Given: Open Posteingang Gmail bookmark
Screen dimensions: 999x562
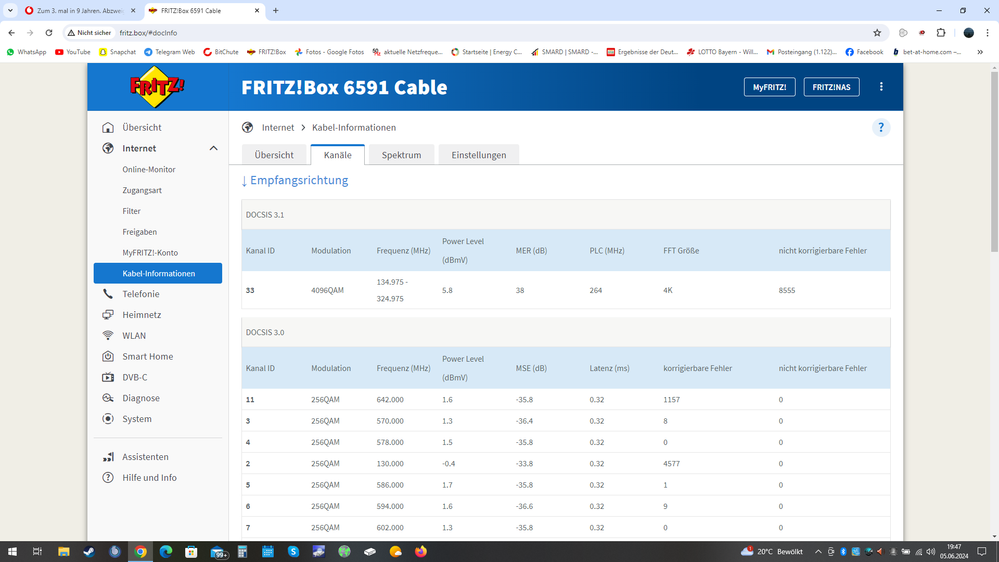Looking at the screenshot, I should [802, 52].
